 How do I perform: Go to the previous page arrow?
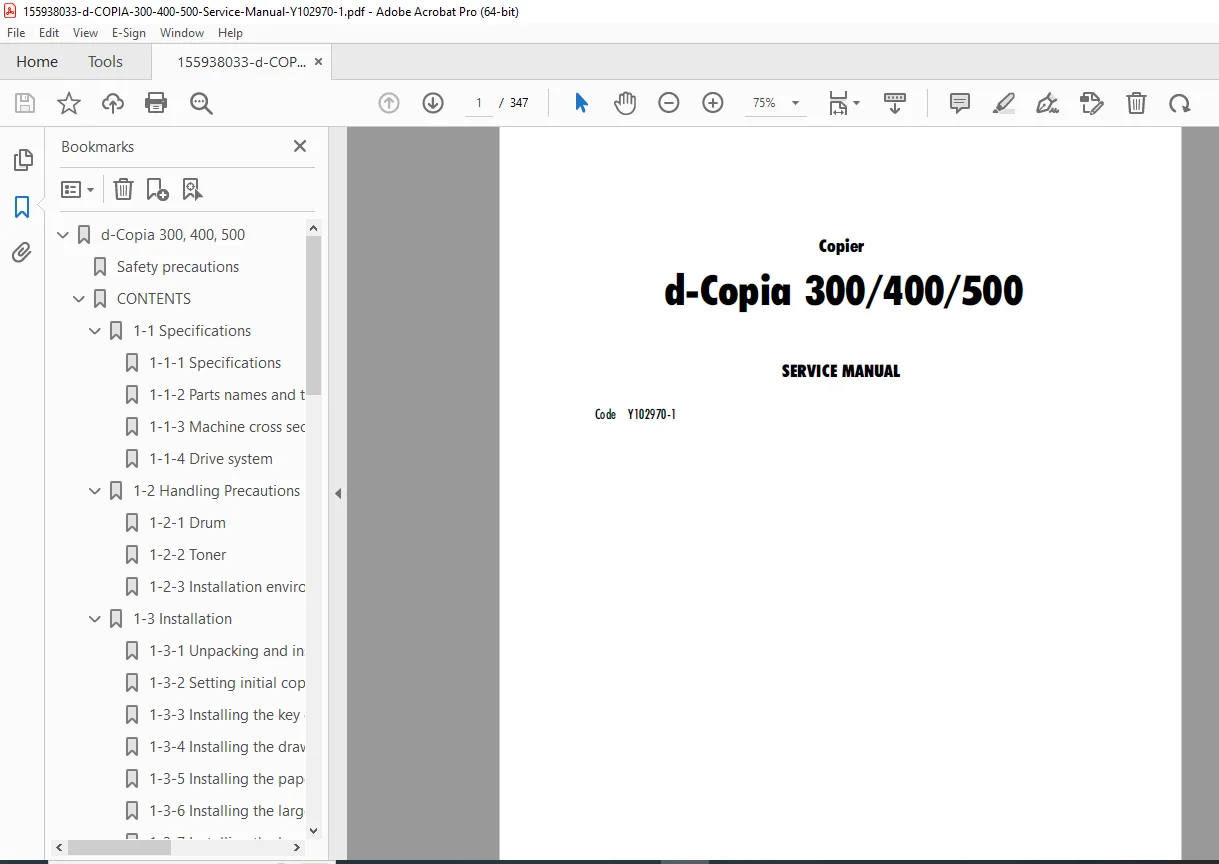pyautogui.click(x=389, y=103)
